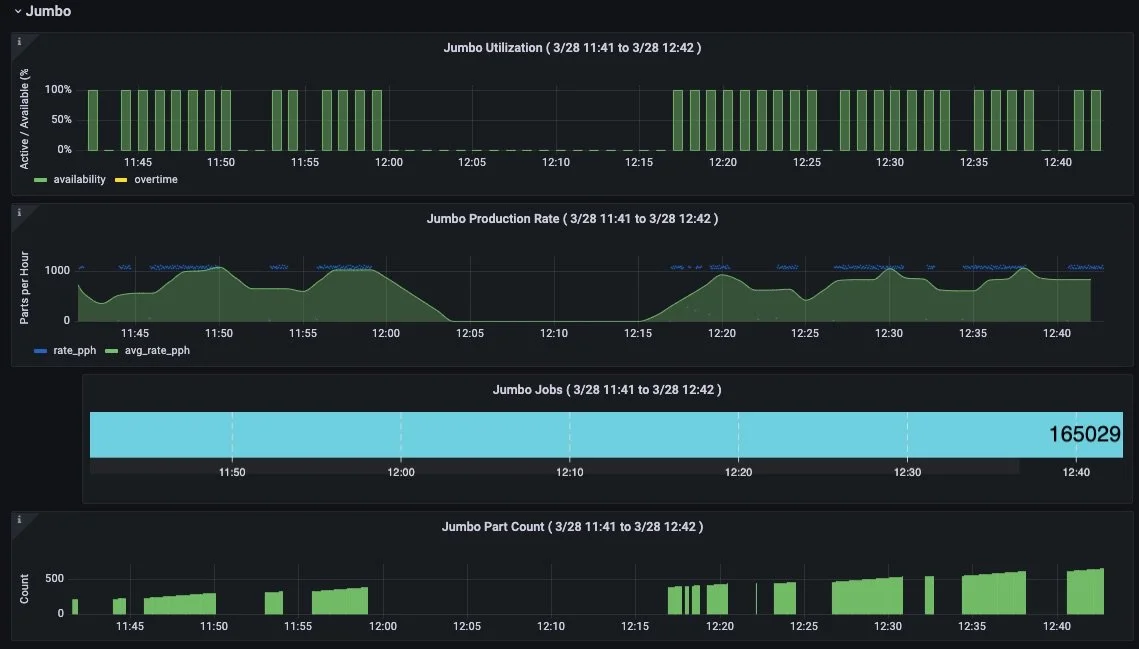The image size is (1139, 649).
Task: Open info icon on Jumbo Production Rate panel
Action: point(19,212)
